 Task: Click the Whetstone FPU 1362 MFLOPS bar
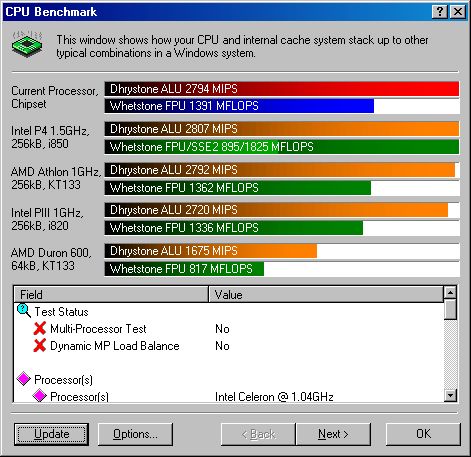point(238,188)
